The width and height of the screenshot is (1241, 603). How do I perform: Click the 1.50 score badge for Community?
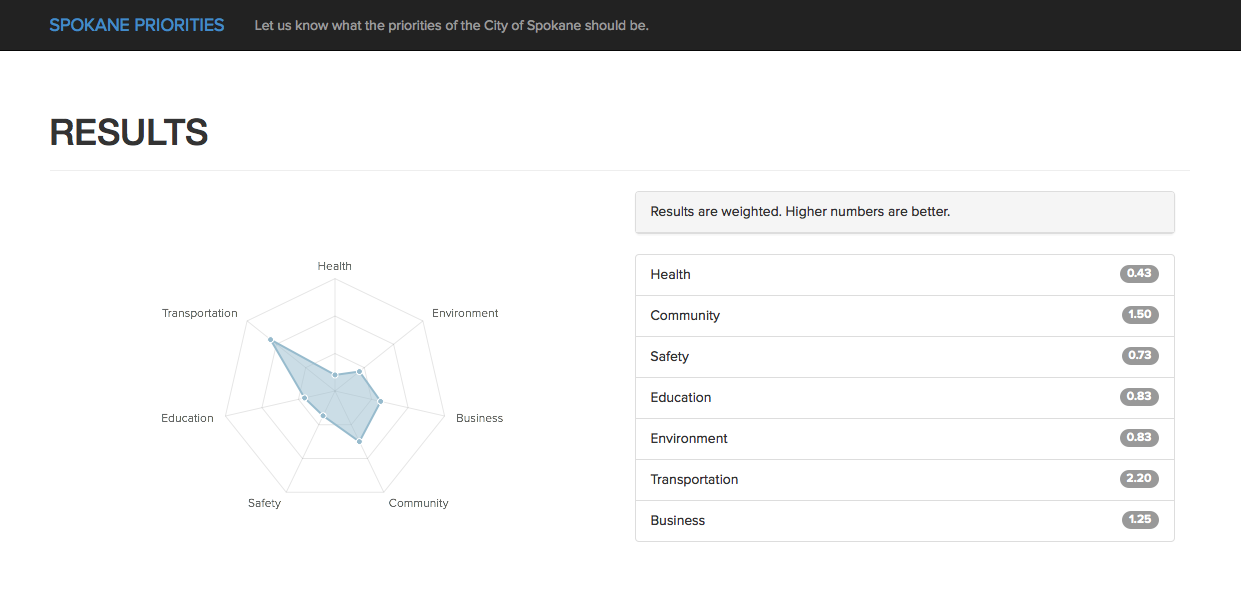(x=1140, y=315)
